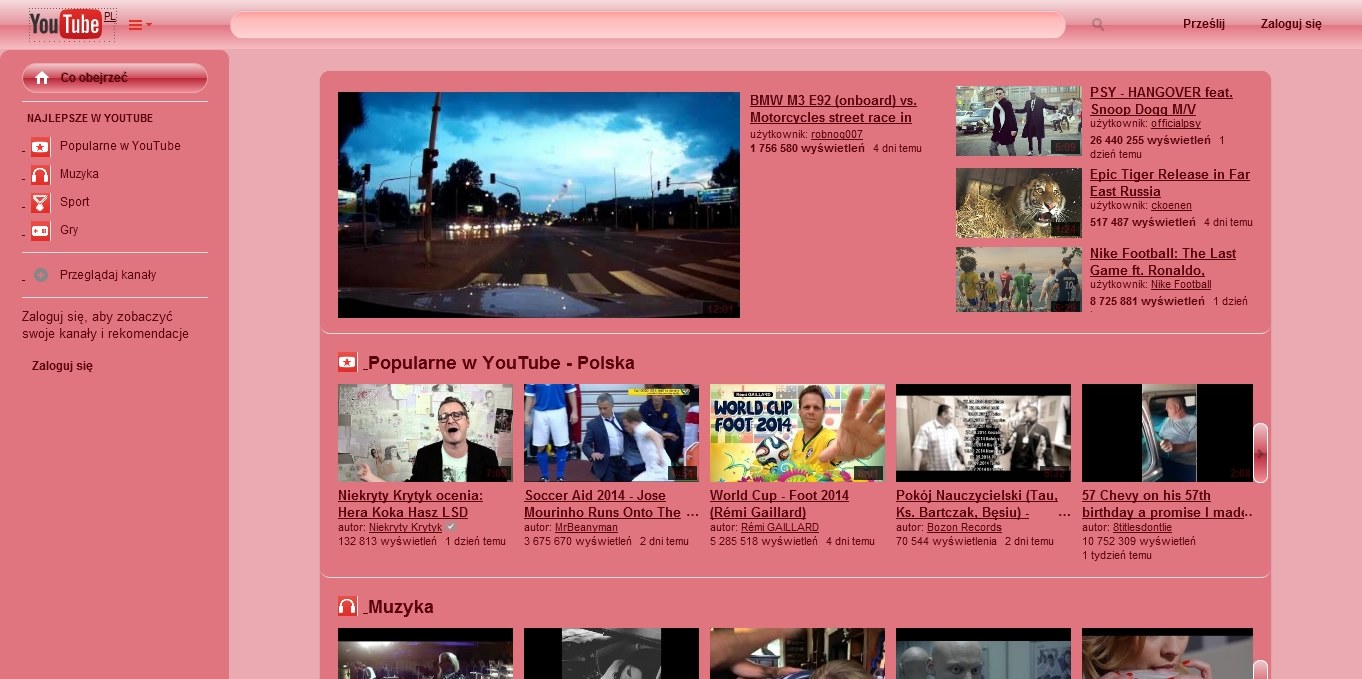
Task: Open the guide menu hamburger icon
Action: point(133,25)
